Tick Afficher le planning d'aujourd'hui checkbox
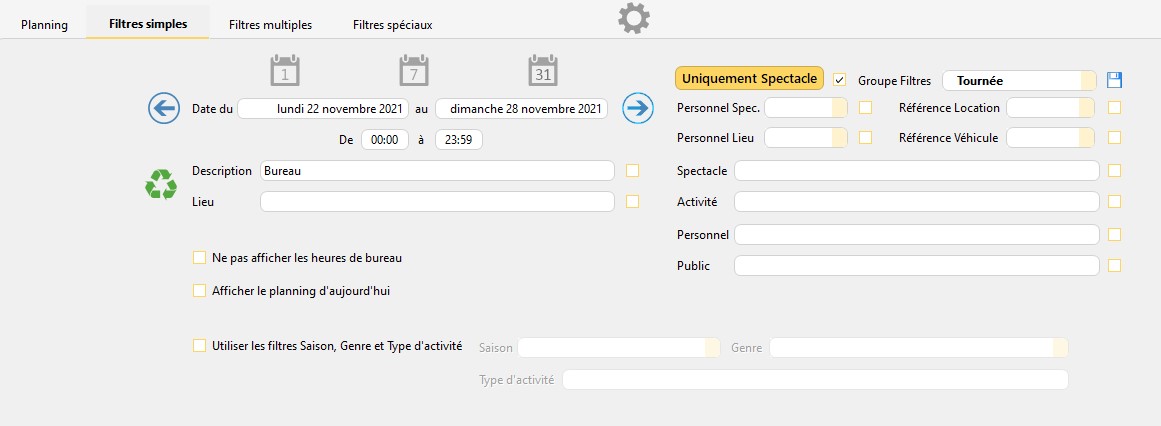The width and height of the screenshot is (1161, 426). [x=199, y=291]
